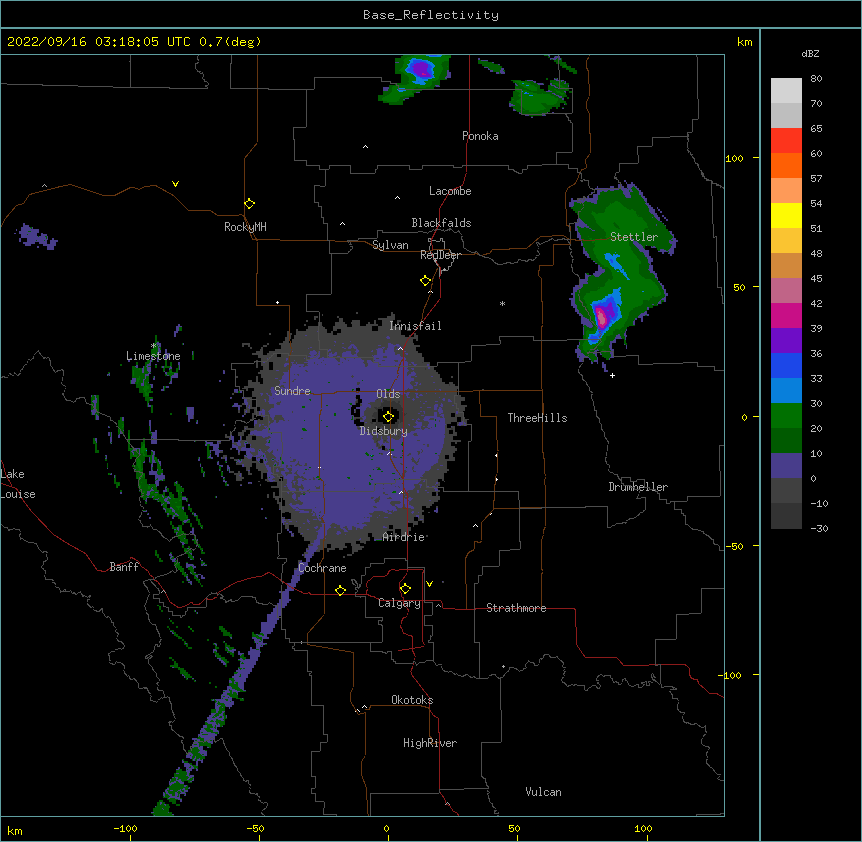Click the white asterisk above Limestone label
The image size is (862, 842).
click(154, 346)
